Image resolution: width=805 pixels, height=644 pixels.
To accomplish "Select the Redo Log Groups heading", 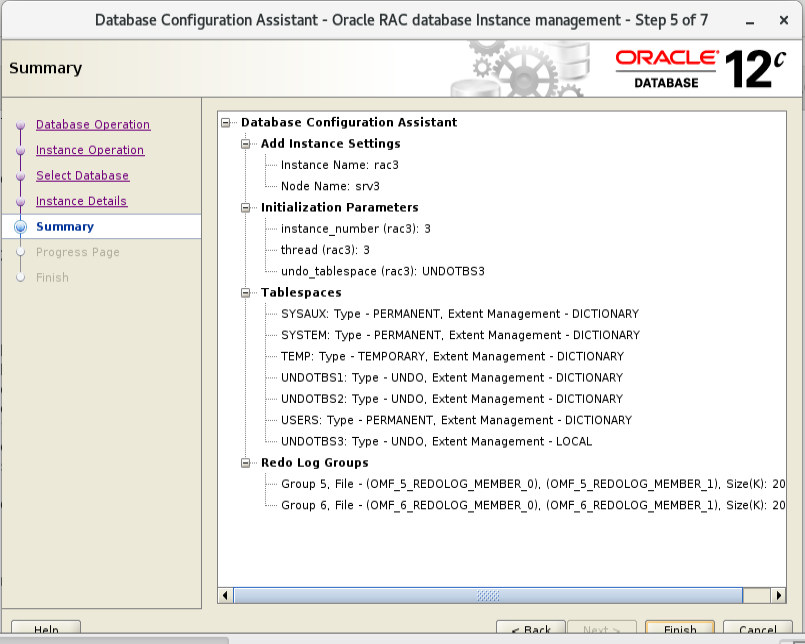I will (315, 463).
